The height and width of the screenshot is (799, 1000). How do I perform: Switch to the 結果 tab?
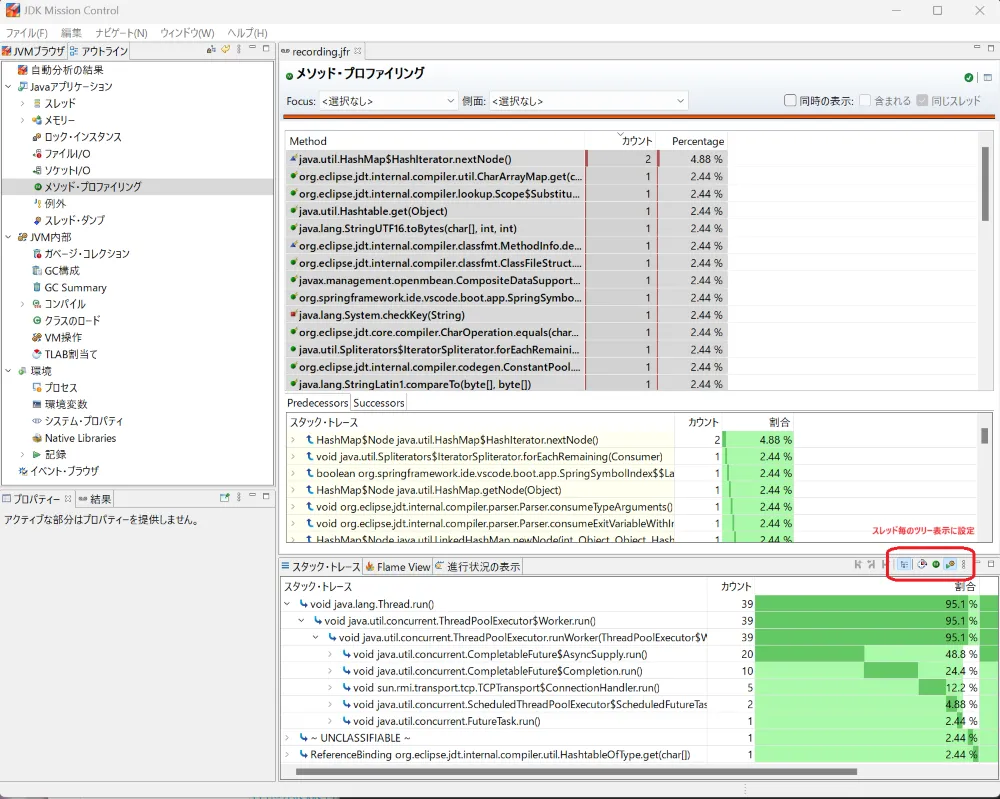pyautogui.click(x=95, y=499)
